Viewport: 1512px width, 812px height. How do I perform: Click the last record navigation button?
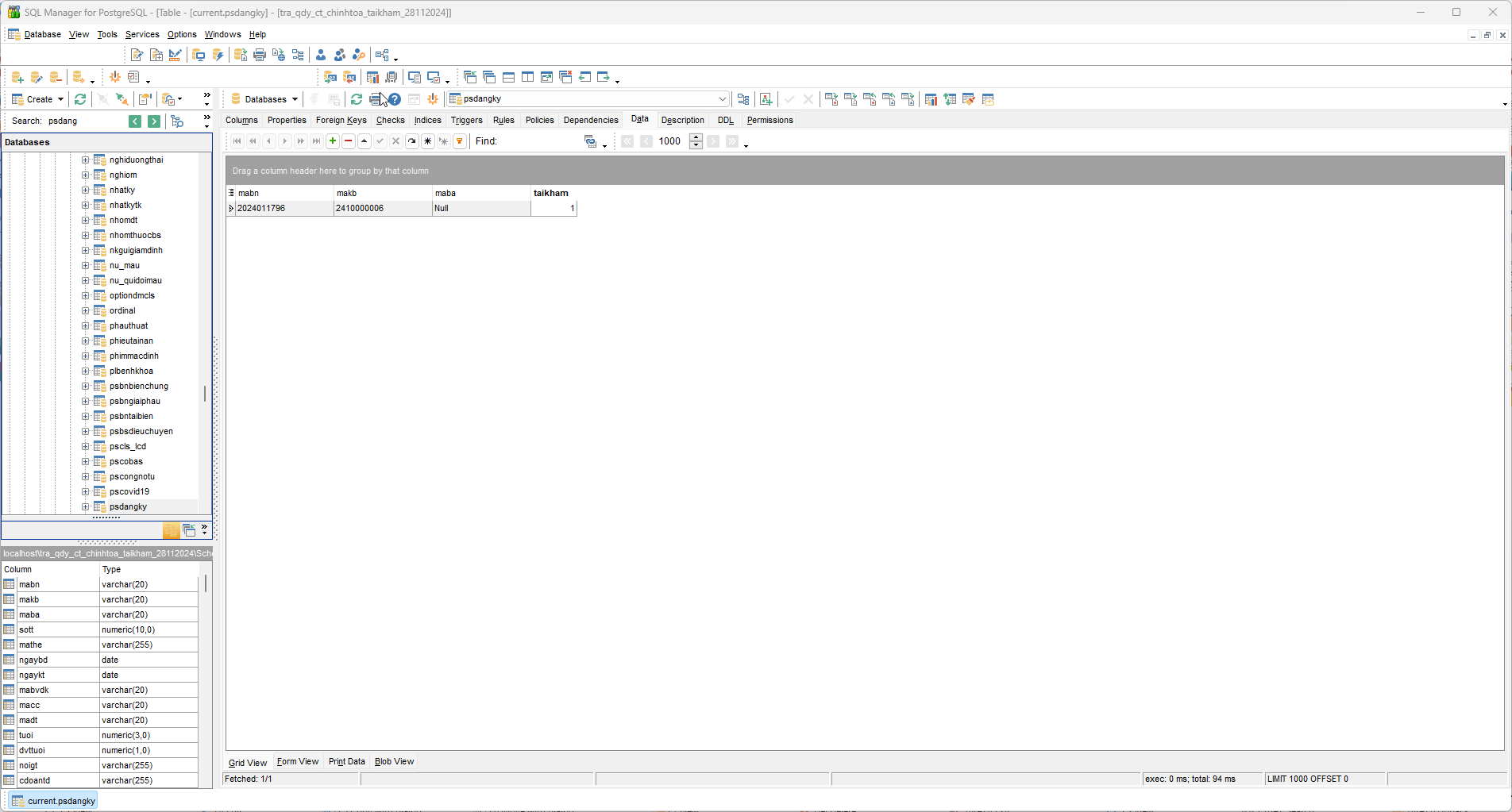click(x=317, y=141)
